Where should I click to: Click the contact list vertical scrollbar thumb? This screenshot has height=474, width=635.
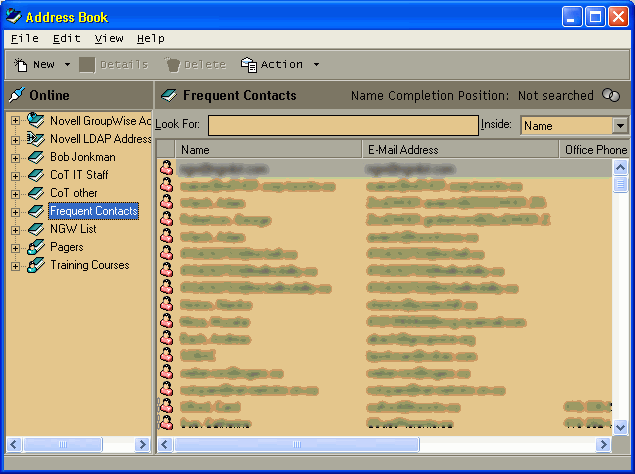[x=620, y=184]
